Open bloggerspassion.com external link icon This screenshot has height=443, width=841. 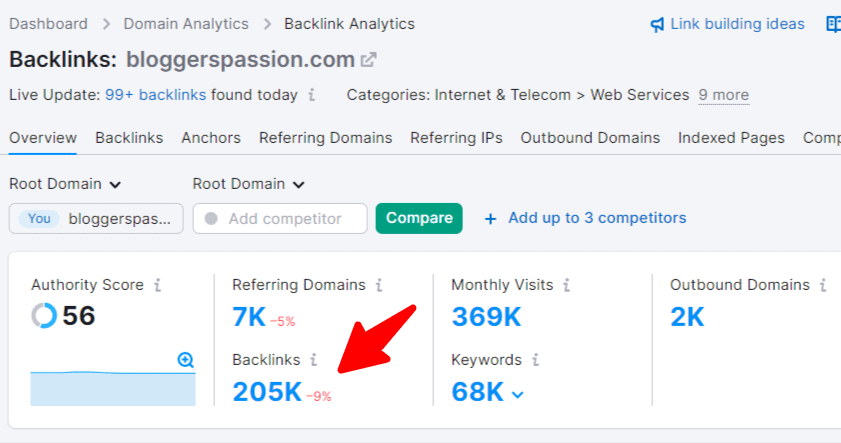coord(368,60)
